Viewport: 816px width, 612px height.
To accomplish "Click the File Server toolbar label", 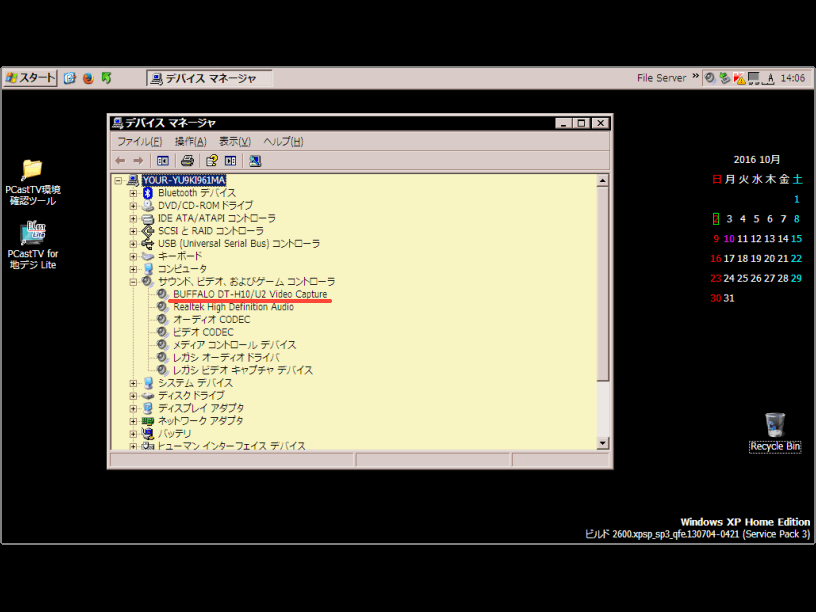I will coord(661,78).
